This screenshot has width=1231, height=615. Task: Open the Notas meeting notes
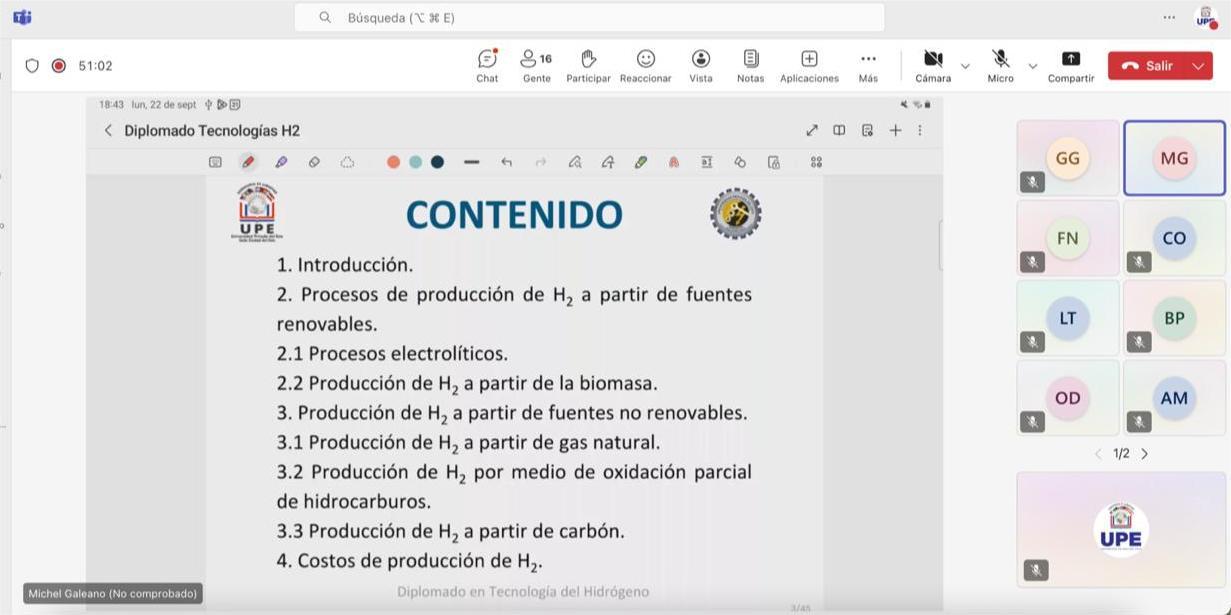pos(750,65)
